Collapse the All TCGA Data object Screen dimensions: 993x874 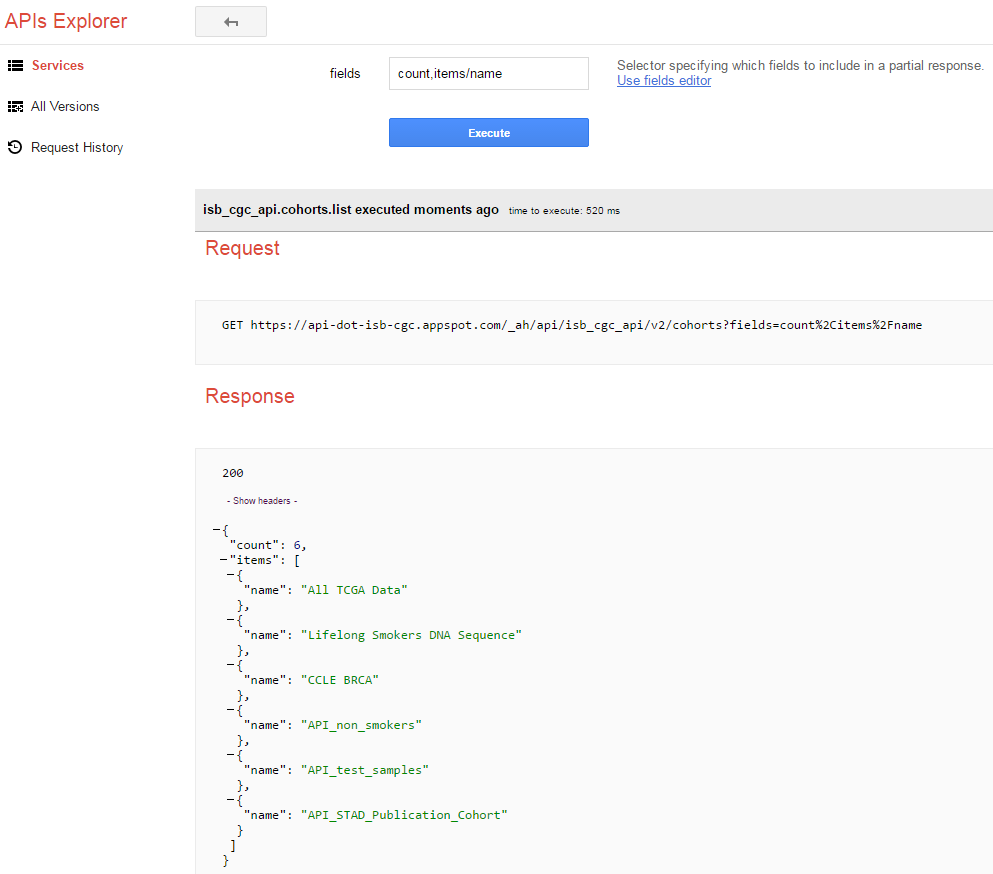231,575
